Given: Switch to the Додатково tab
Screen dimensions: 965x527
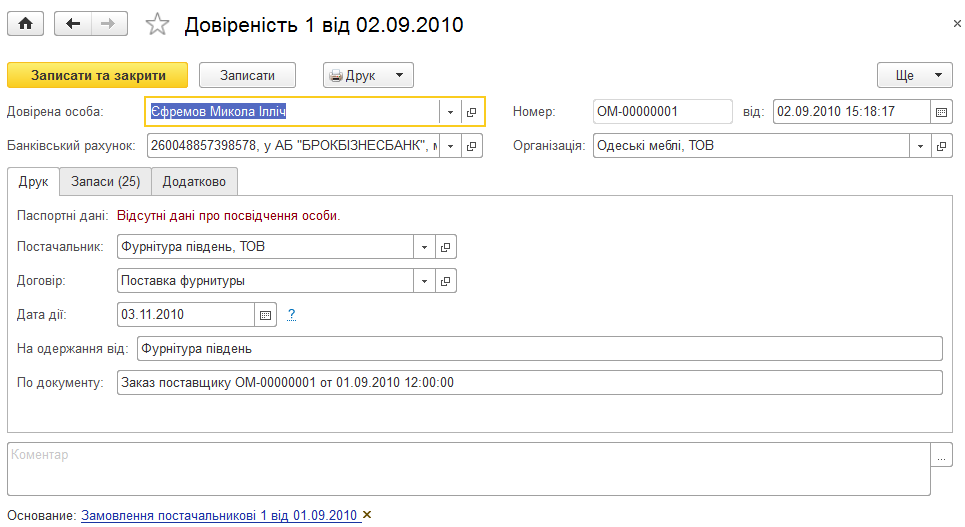Looking at the screenshot, I should (194, 182).
